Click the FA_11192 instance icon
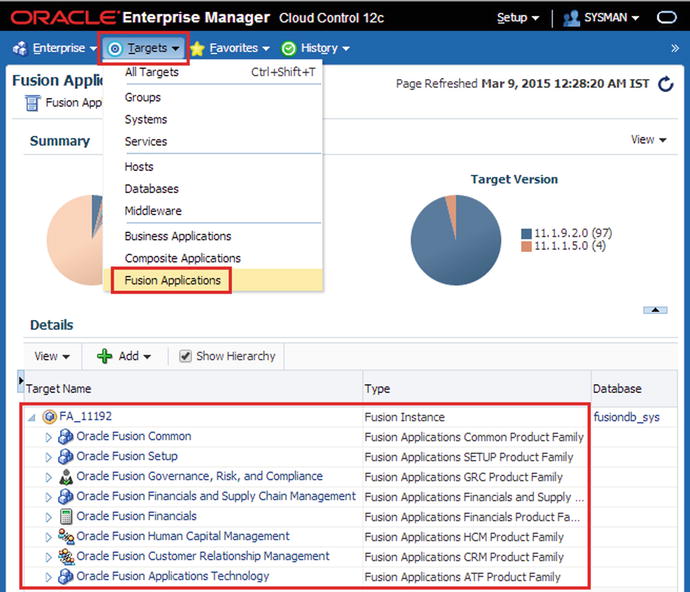 click(50, 416)
